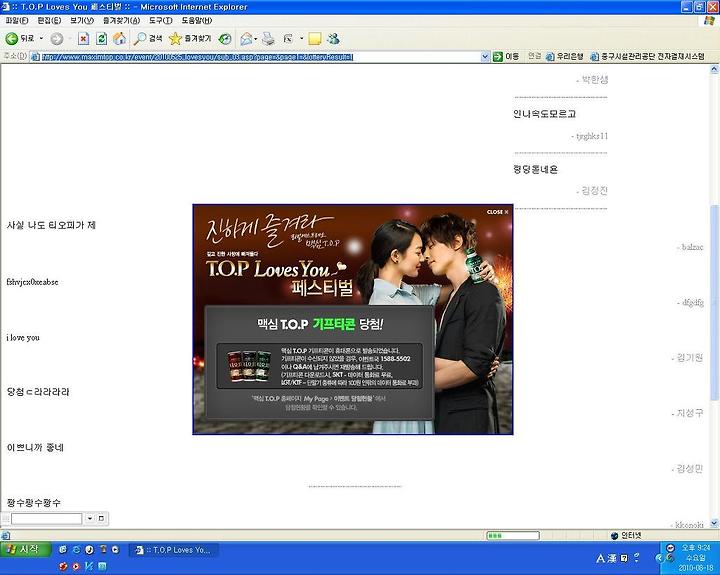Viewport: 720px width, 575px height.
Task: Open the History clock icon
Action: pyautogui.click(x=225, y=39)
